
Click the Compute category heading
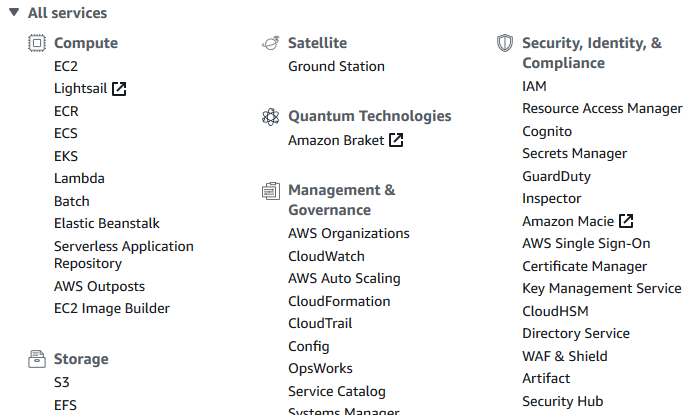(86, 43)
